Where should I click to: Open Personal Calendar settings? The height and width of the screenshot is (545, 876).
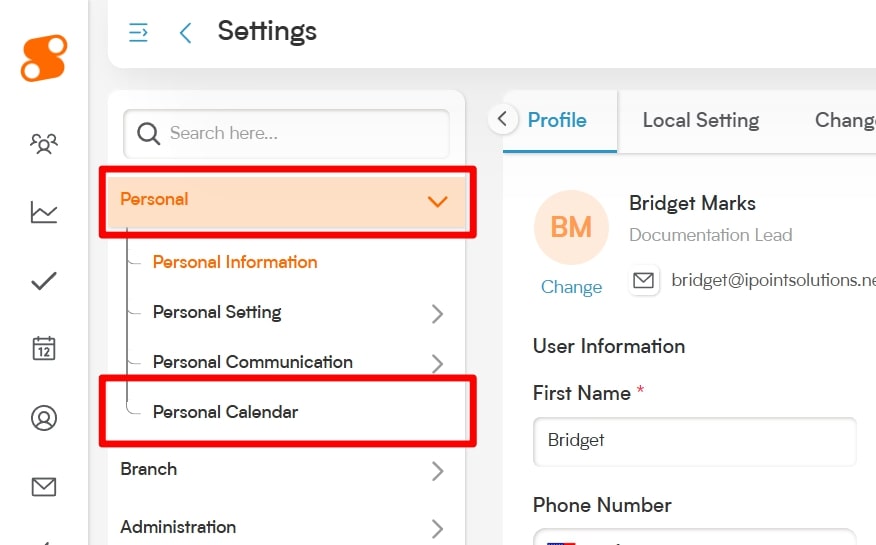(226, 411)
